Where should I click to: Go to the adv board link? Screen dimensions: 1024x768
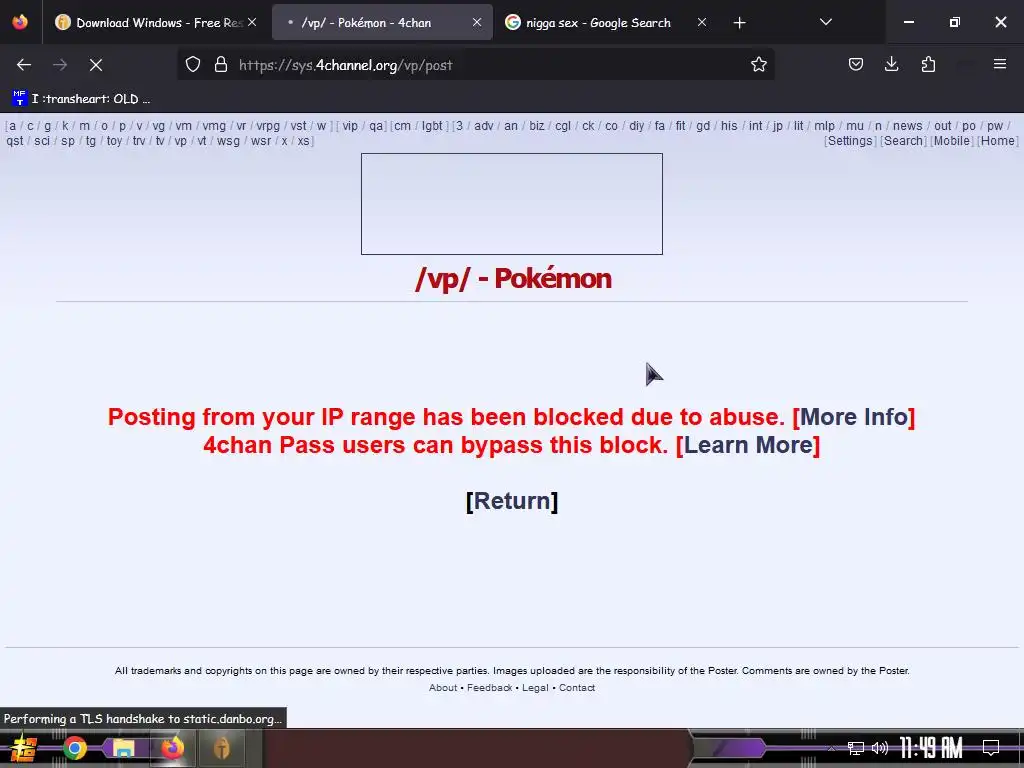coord(483,126)
